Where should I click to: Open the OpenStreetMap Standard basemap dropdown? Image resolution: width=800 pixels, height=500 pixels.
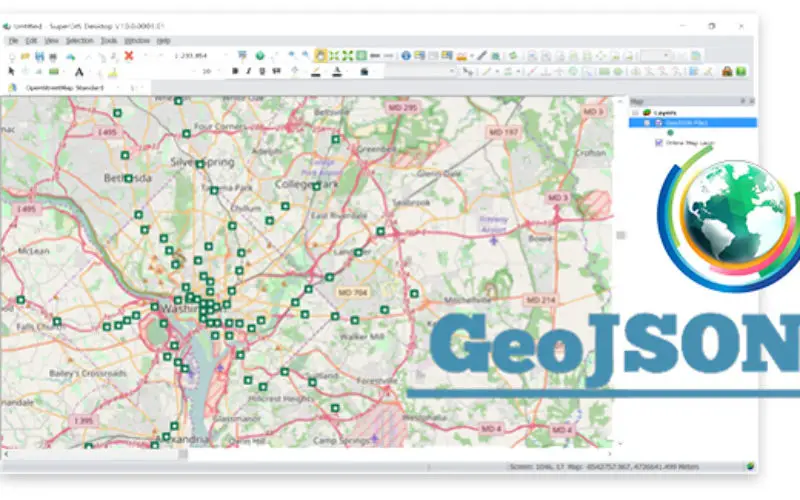click(x=118, y=88)
